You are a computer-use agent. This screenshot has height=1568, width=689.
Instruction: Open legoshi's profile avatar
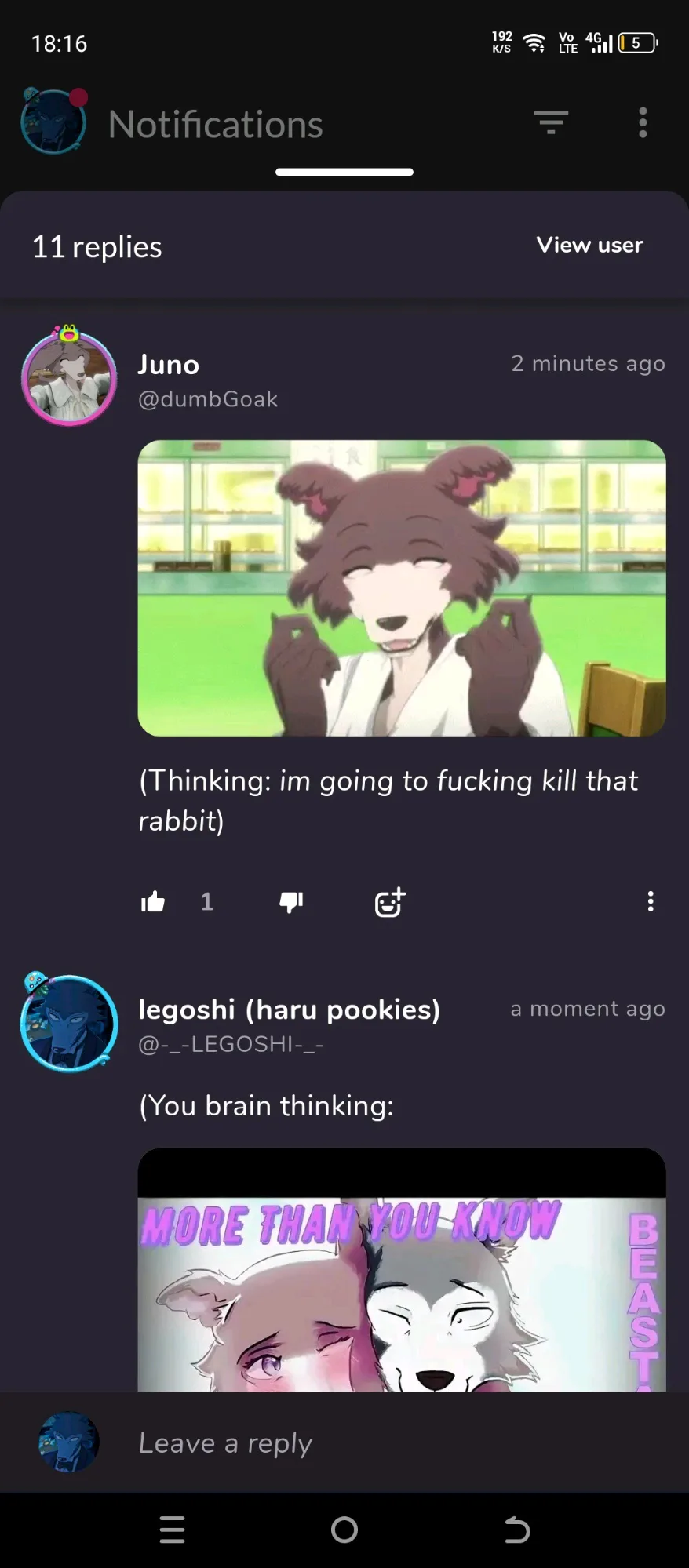click(69, 1022)
